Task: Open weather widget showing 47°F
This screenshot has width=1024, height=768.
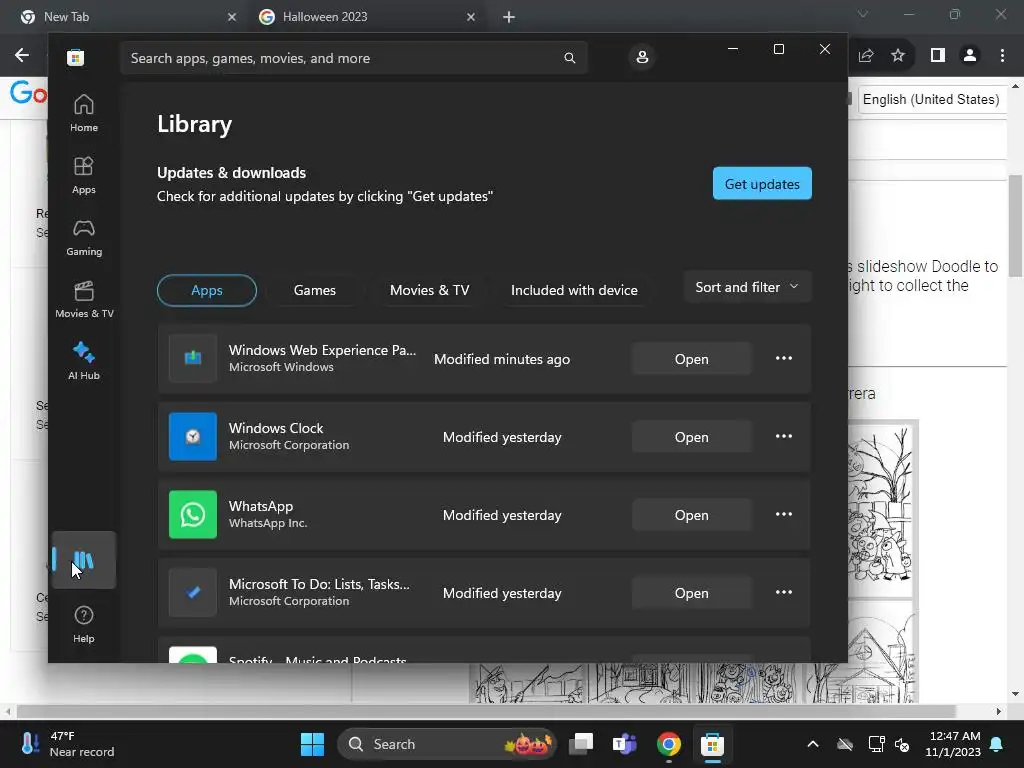Action: point(67,744)
